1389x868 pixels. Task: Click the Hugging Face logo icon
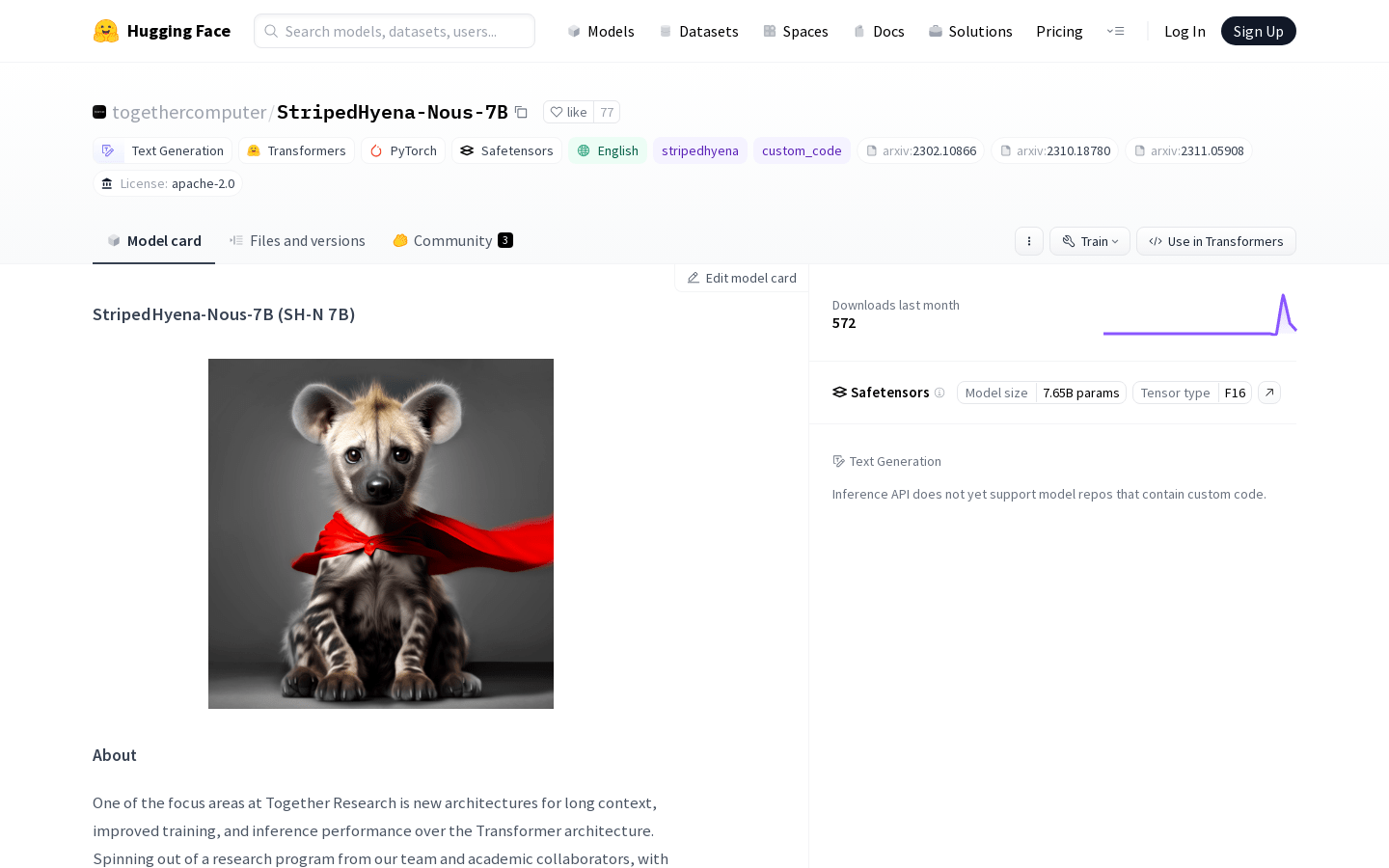pyautogui.click(x=106, y=31)
